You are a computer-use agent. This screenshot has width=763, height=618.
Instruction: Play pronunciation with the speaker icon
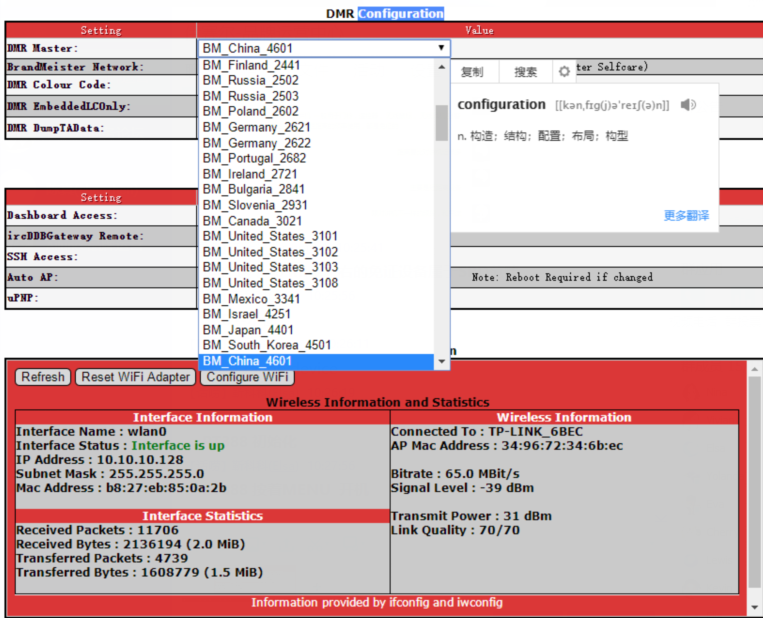(x=688, y=105)
